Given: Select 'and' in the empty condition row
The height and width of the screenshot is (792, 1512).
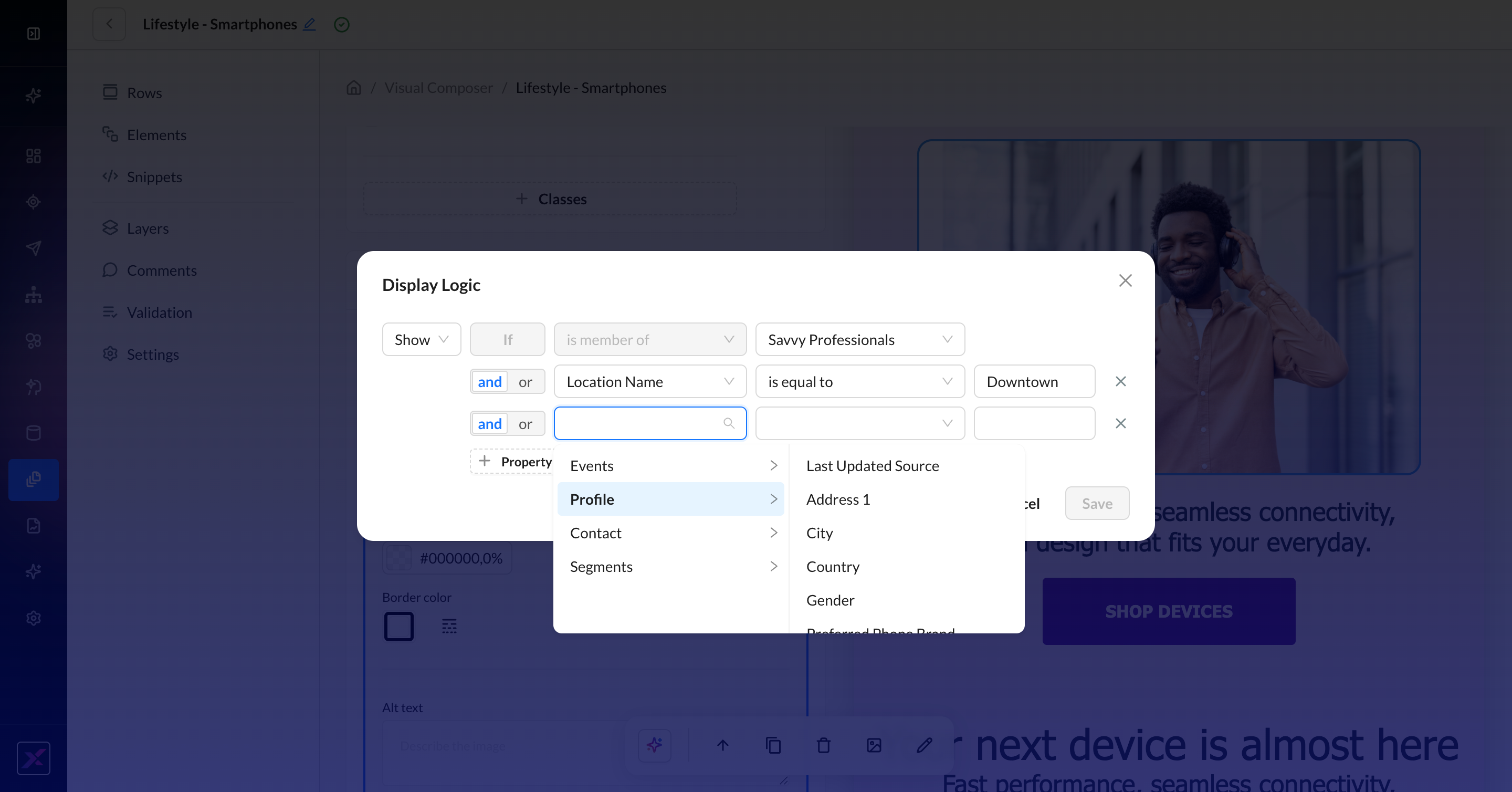Looking at the screenshot, I should tap(489, 424).
